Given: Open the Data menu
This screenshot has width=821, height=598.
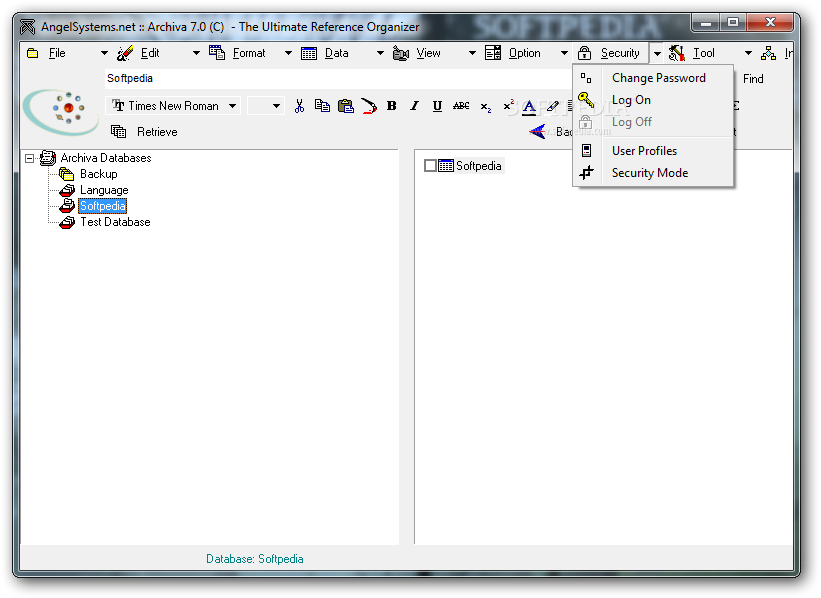Looking at the screenshot, I should [x=336, y=53].
